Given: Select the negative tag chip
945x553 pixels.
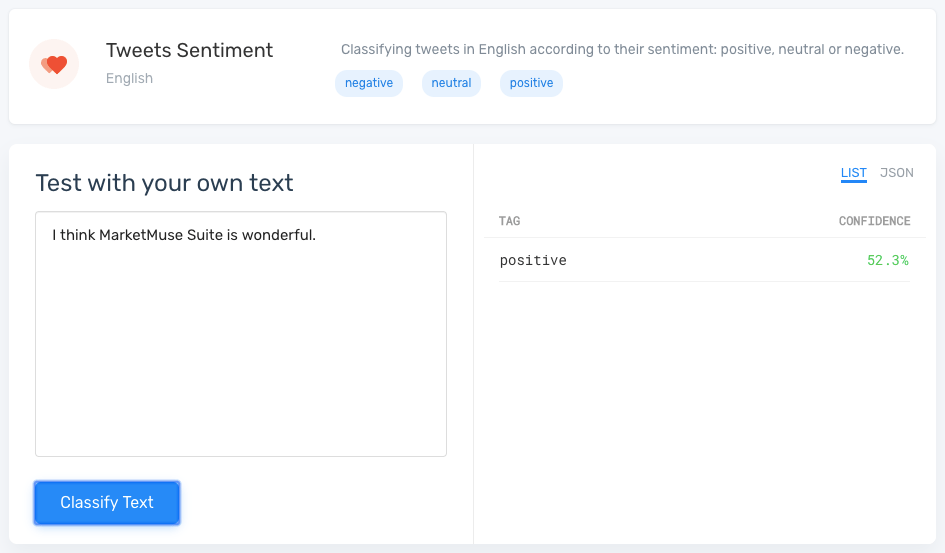Looking at the screenshot, I should coord(369,83).
